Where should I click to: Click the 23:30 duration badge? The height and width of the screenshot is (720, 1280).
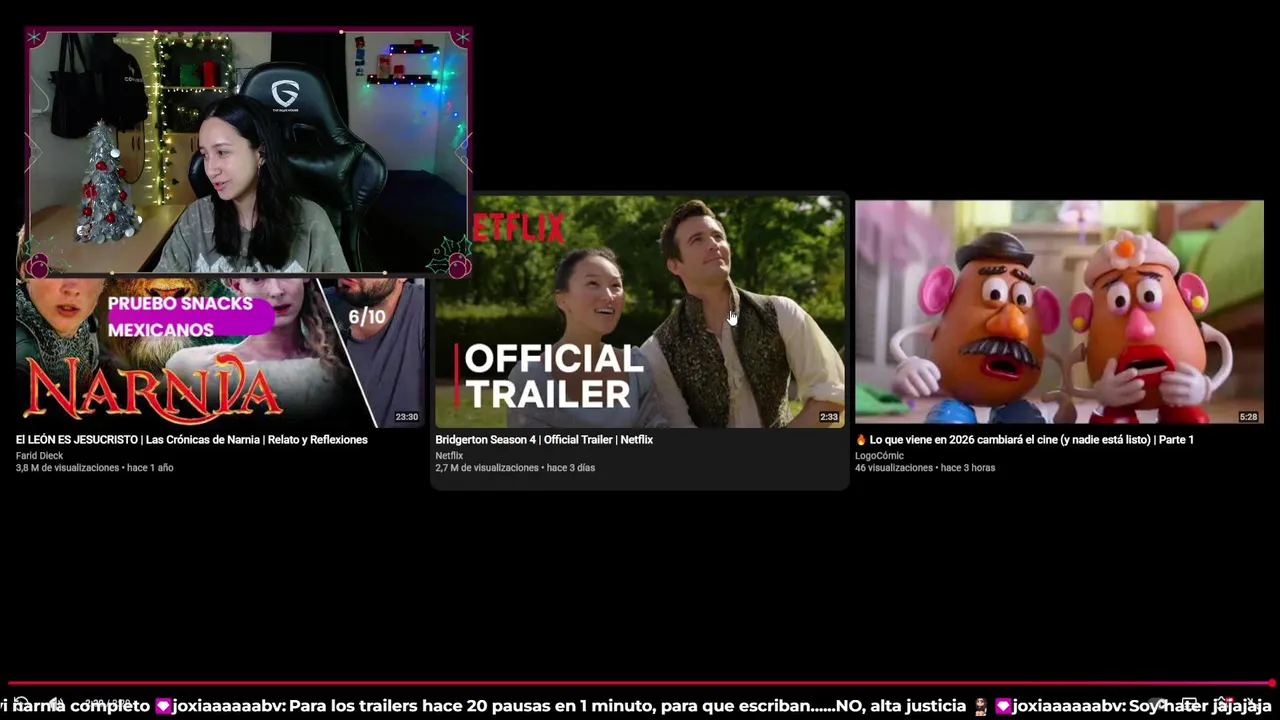click(406, 417)
